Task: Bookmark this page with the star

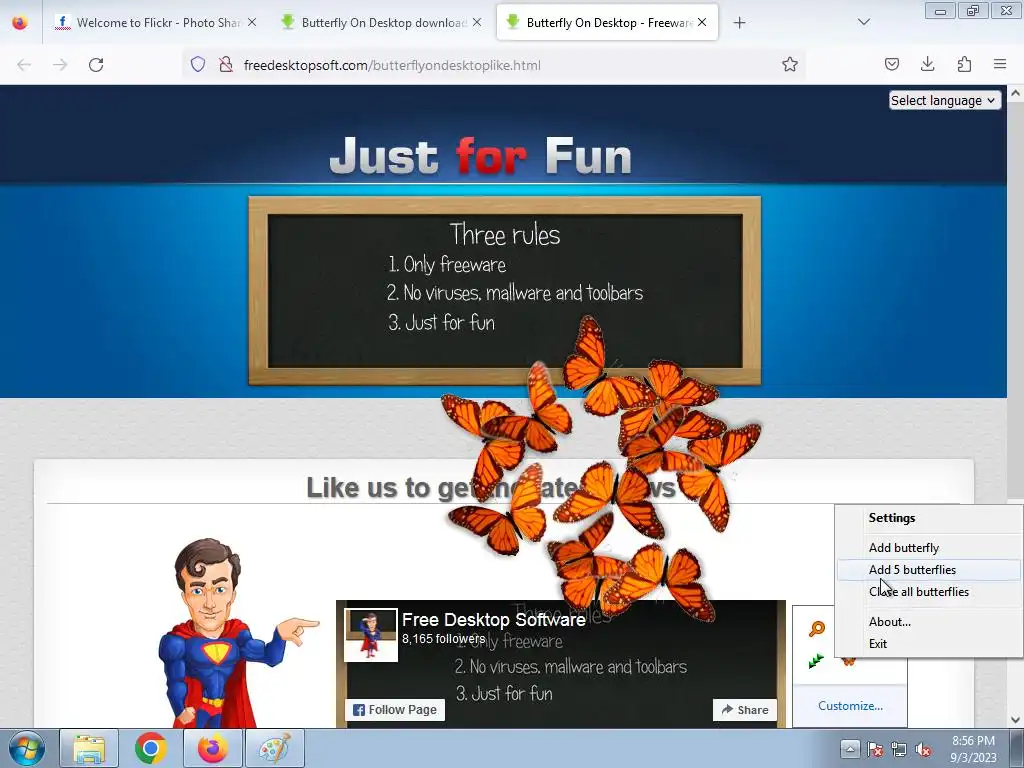Action: click(790, 64)
